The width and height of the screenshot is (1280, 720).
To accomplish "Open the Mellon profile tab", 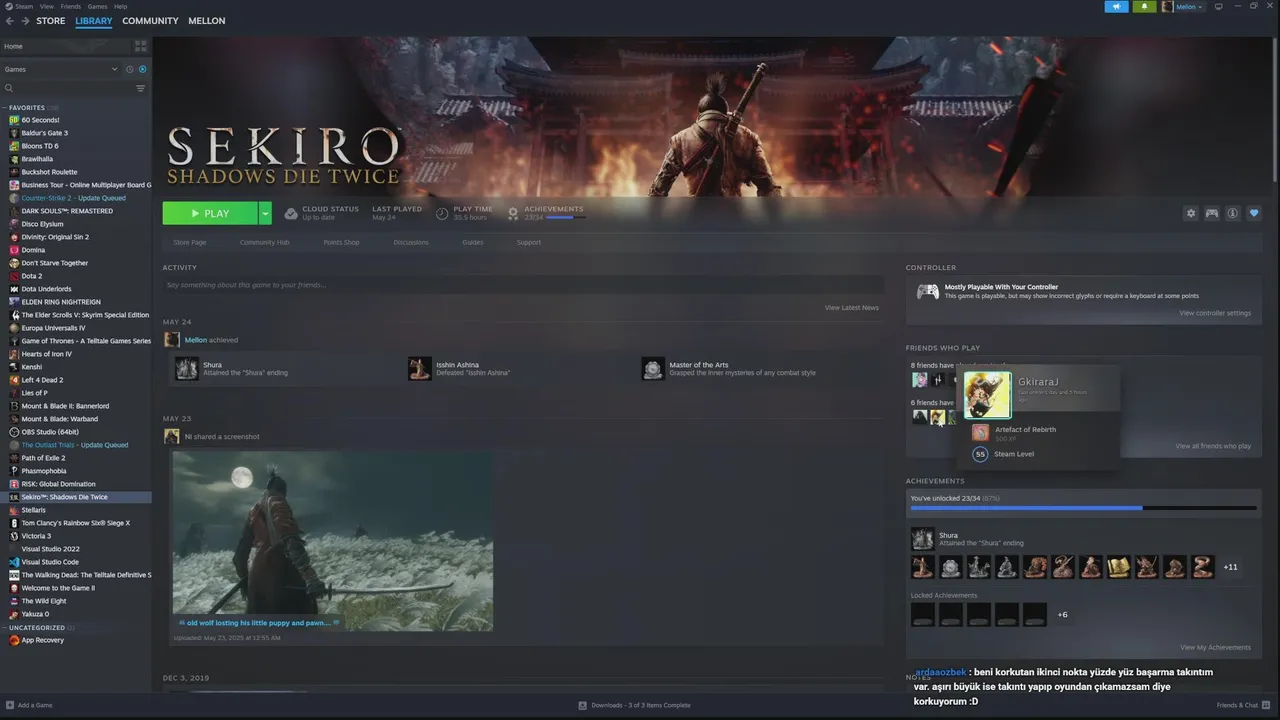I will 207,21.
